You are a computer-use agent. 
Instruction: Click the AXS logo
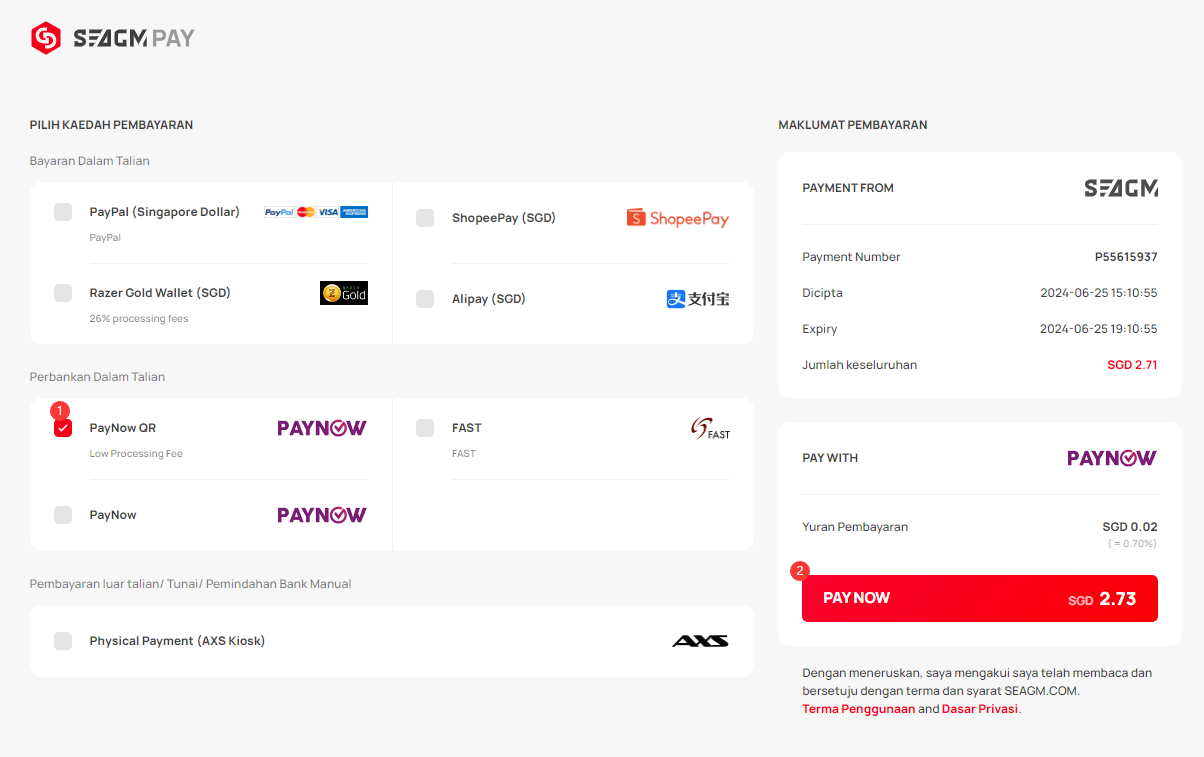pos(700,641)
